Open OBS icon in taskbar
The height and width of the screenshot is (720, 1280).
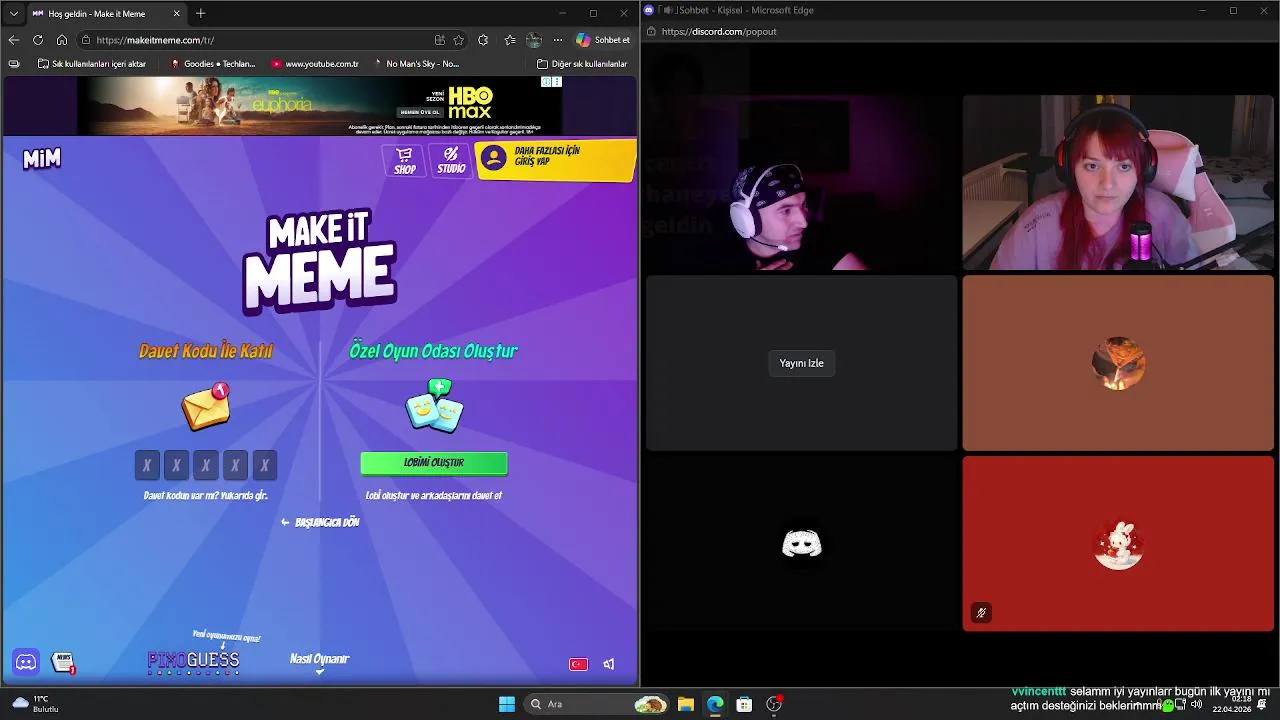pos(773,704)
